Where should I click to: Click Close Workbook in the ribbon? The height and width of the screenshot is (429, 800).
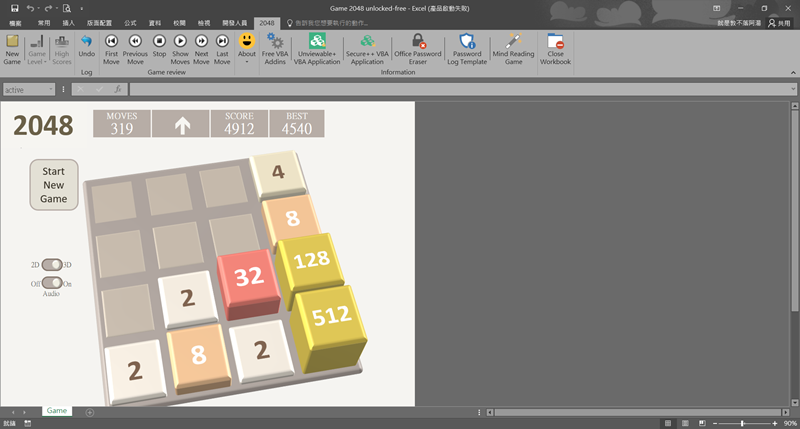click(555, 46)
